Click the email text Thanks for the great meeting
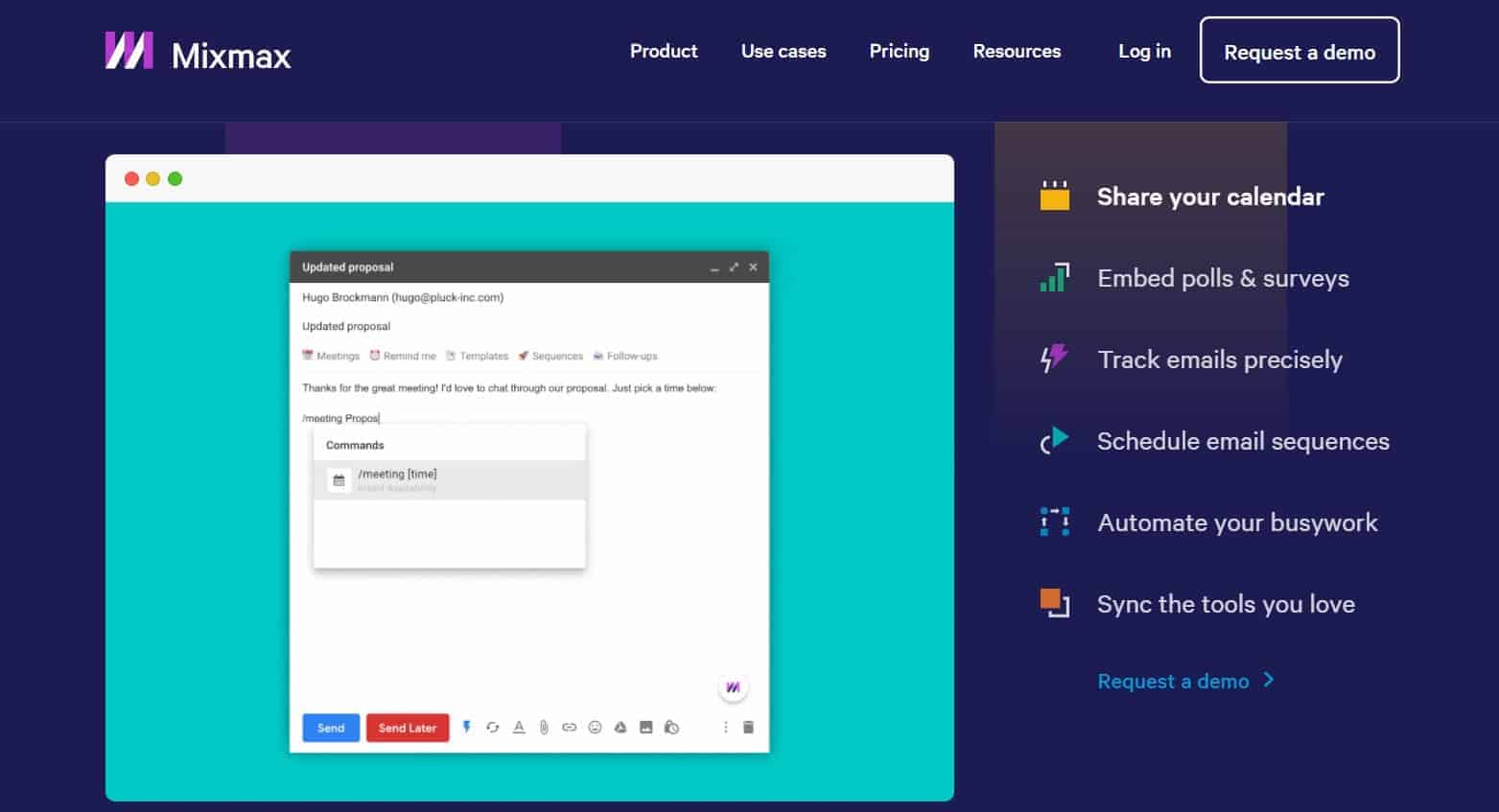Viewport: 1499px width, 812px height. (509, 388)
